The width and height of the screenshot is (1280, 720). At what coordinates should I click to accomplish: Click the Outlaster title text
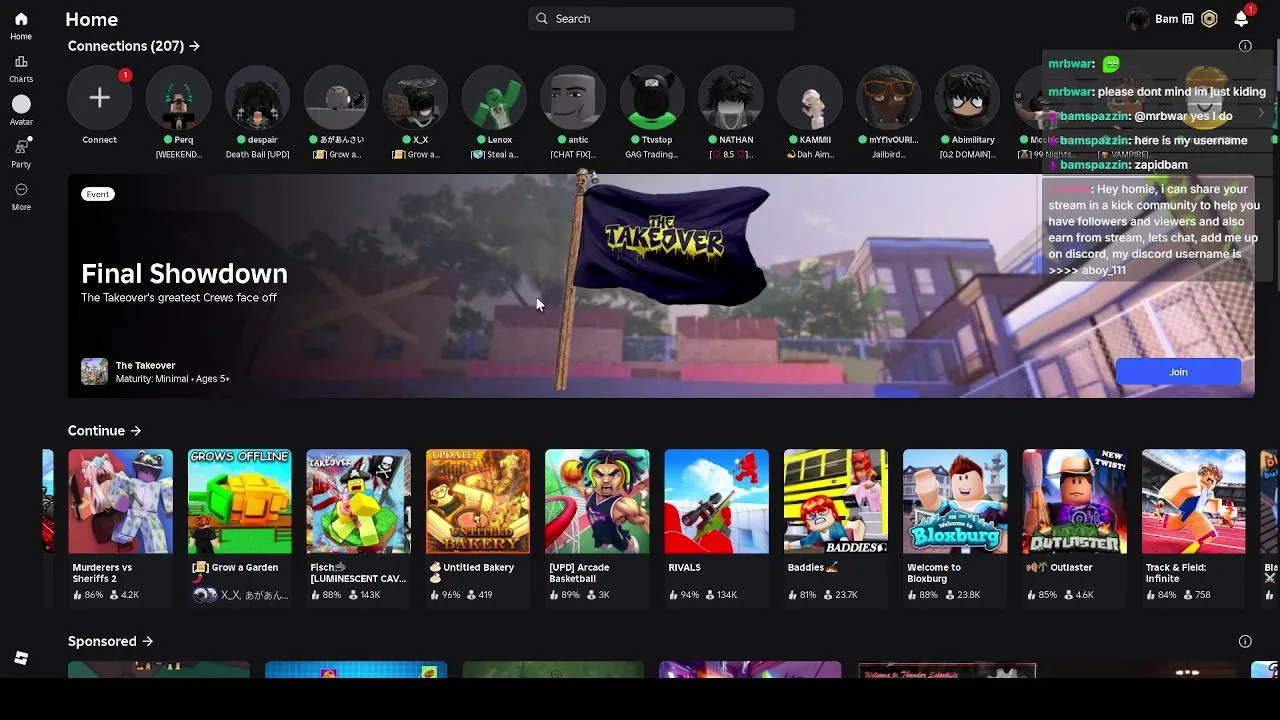[1071, 567]
